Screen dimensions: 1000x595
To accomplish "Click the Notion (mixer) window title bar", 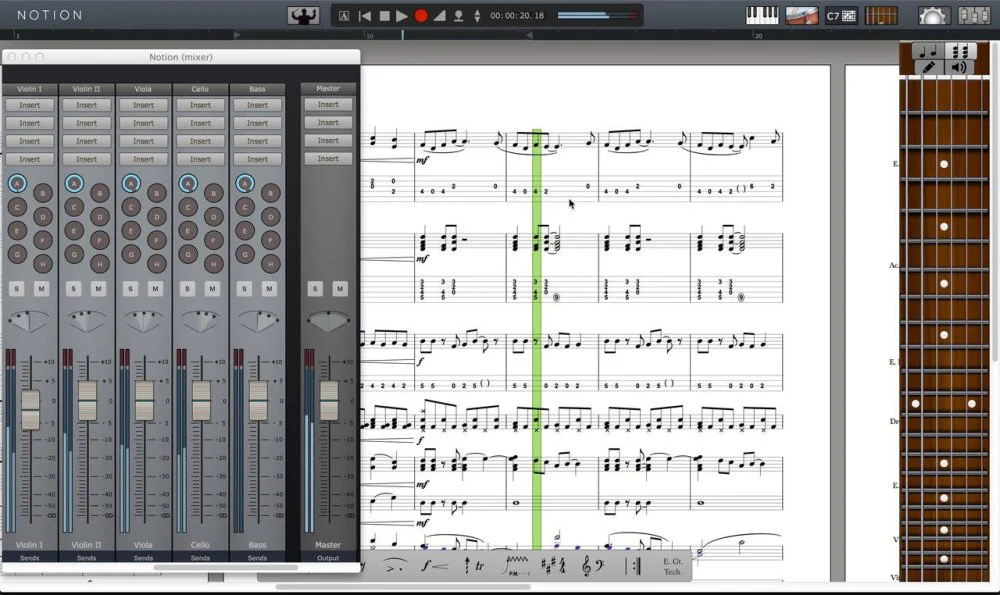I will tap(181, 57).
